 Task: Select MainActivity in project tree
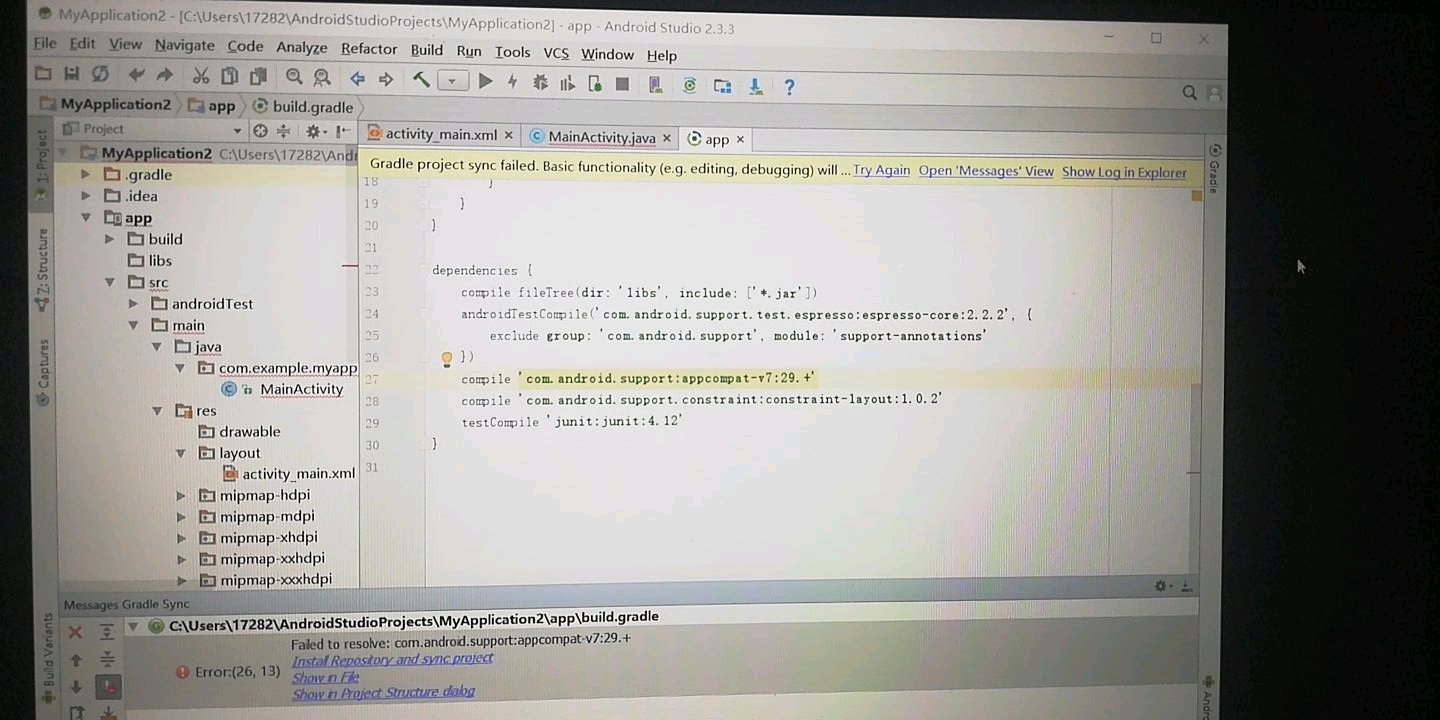(x=301, y=389)
